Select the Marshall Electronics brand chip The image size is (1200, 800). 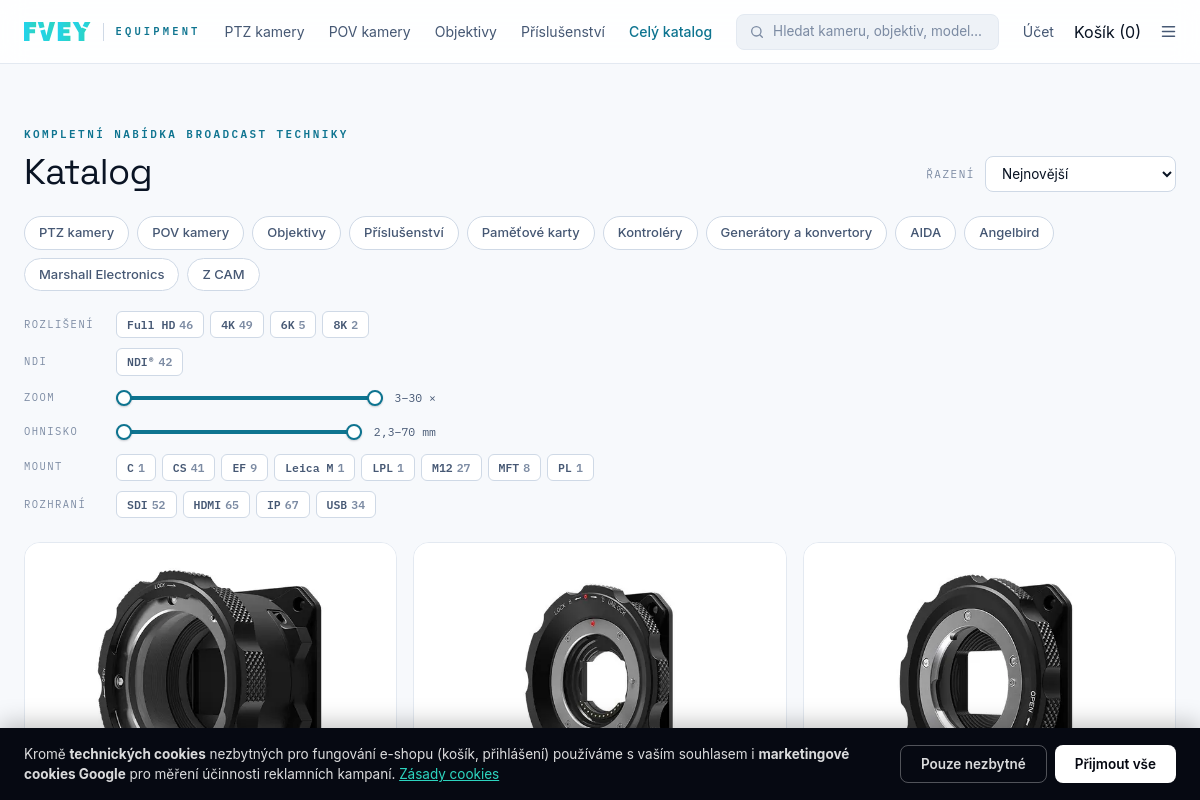(x=101, y=275)
